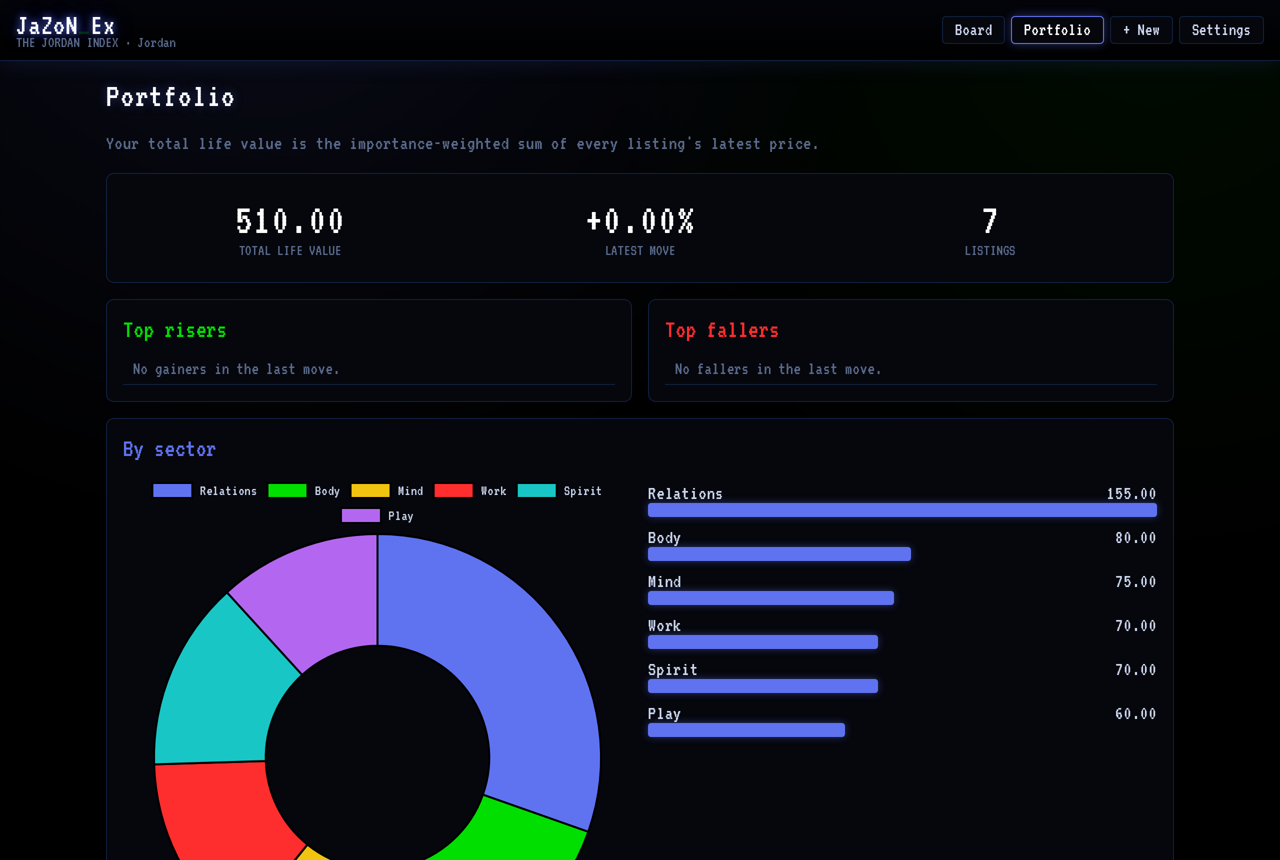Click the TOTAL LIFE VALUE label
The image size is (1280, 860).
(290, 251)
